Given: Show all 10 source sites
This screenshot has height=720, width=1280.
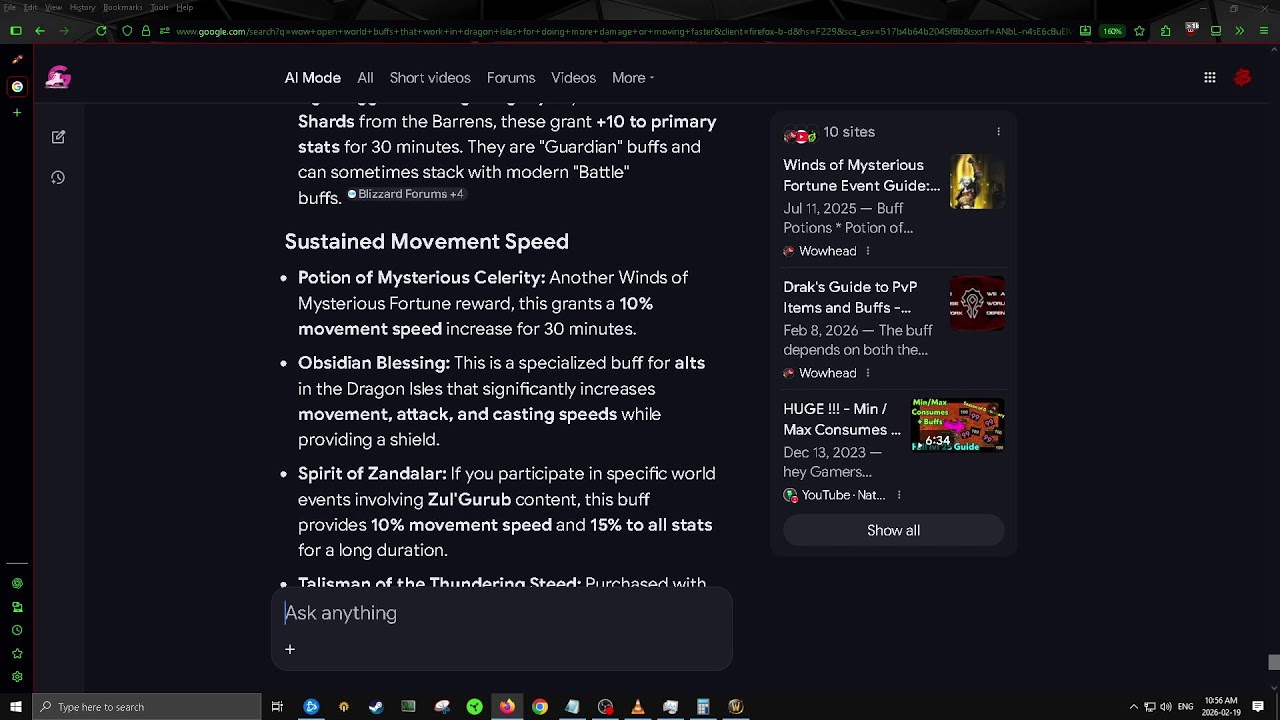Looking at the screenshot, I should coord(893,531).
